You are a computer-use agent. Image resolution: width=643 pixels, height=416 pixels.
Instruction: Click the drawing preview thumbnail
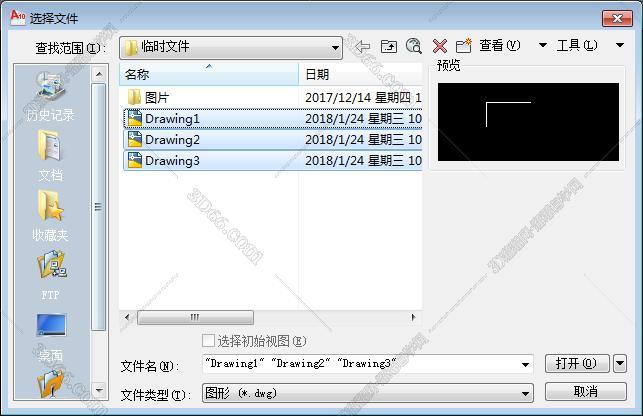click(x=528, y=122)
